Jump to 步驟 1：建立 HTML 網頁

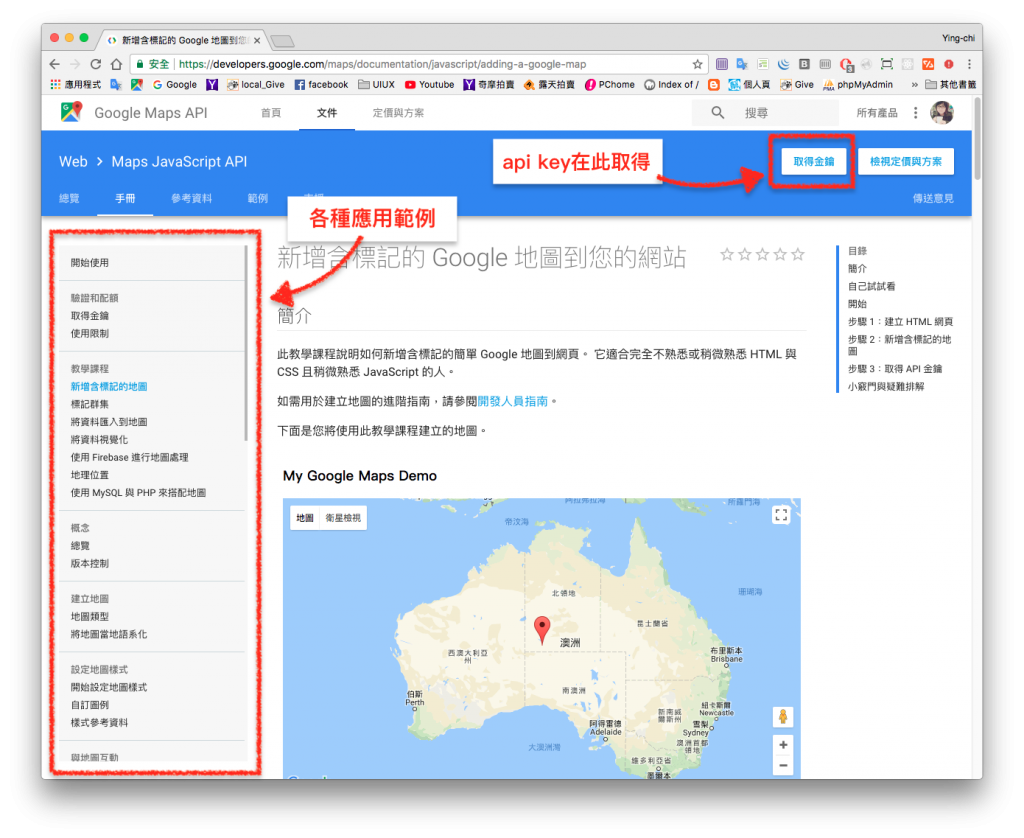pyautogui.click(x=901, y=321)
